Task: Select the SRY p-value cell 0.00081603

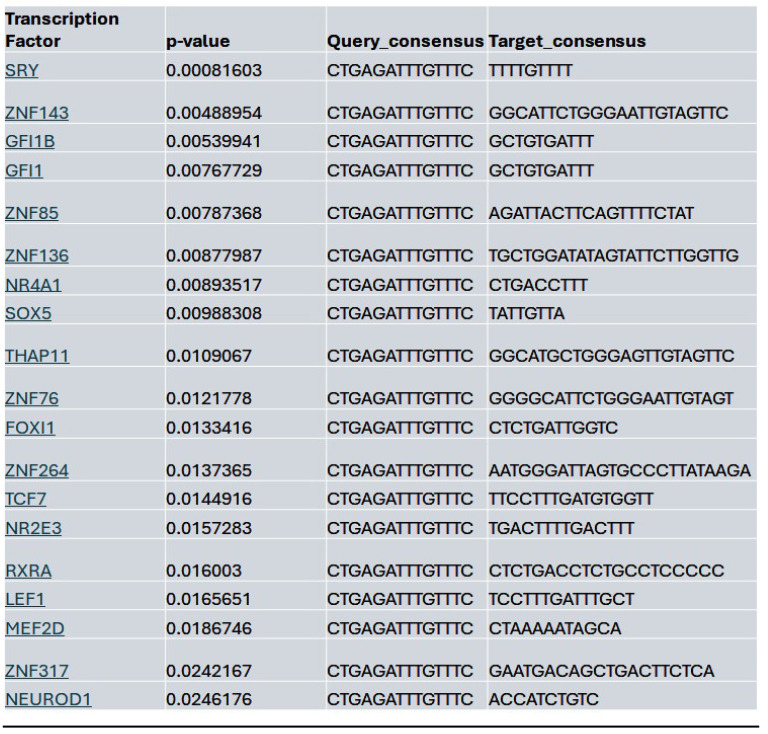Action: (x=214, y=71)
